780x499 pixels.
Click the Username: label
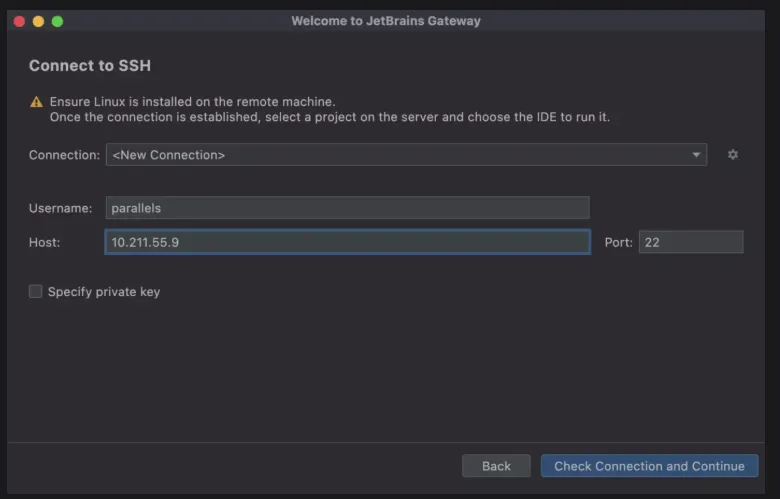[60, 208]
